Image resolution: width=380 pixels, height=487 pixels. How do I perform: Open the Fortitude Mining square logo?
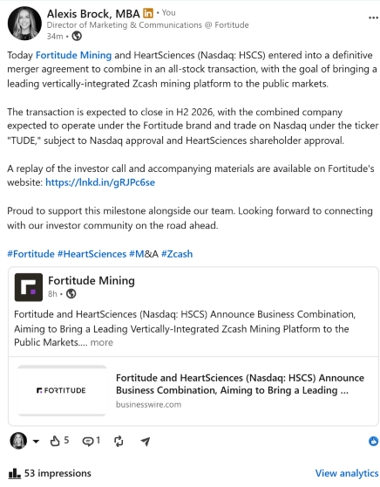[29, 287]
